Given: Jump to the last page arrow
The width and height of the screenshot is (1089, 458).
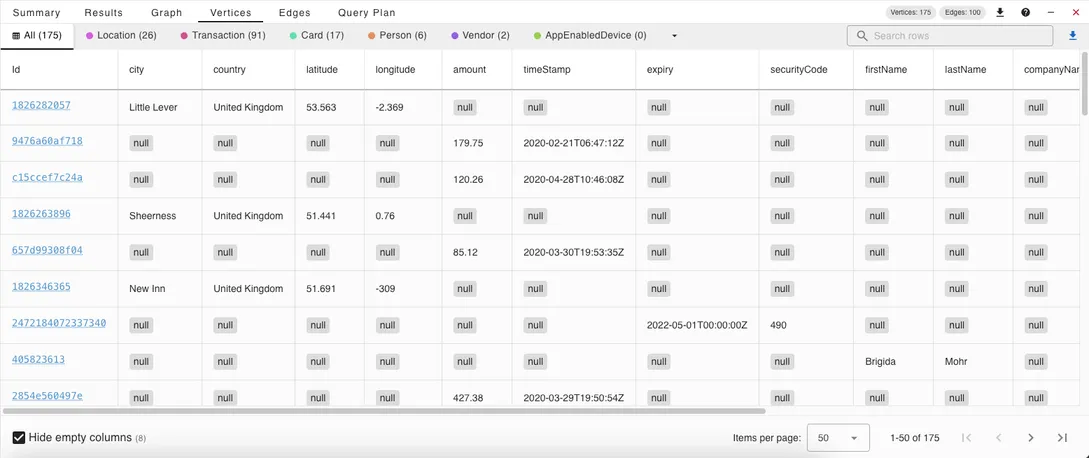Looking at the screenshot, I should click(x=1062, y=438).
